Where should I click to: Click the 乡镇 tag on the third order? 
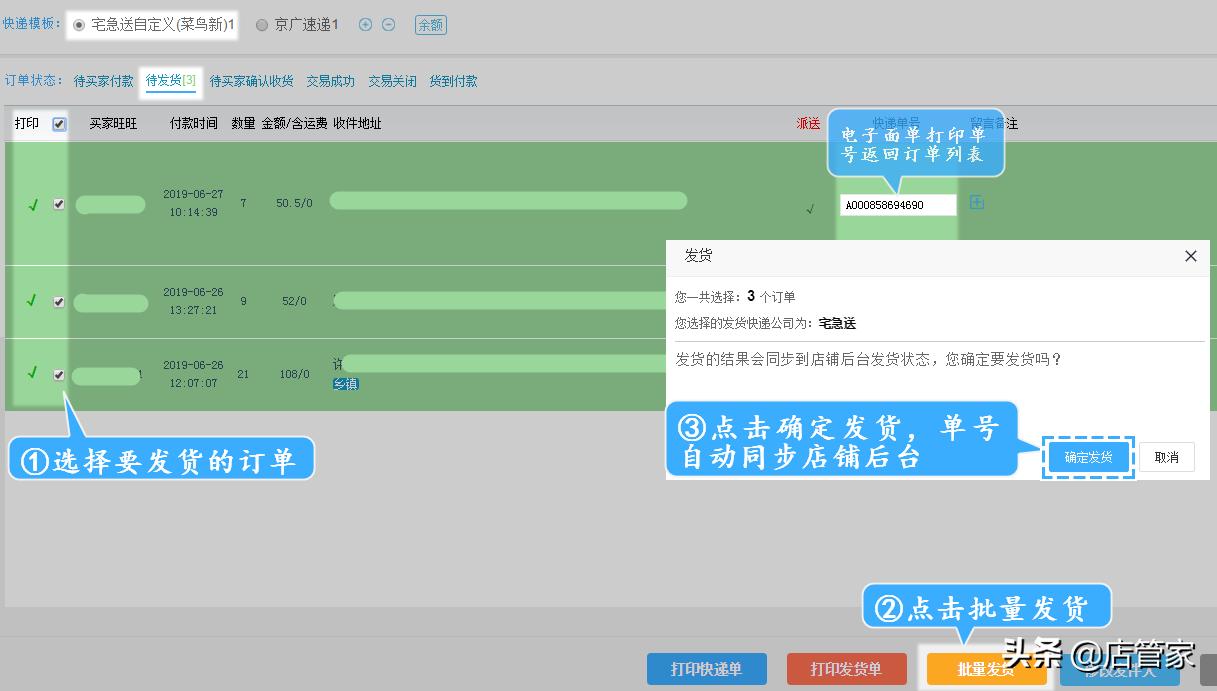(345, 384)
